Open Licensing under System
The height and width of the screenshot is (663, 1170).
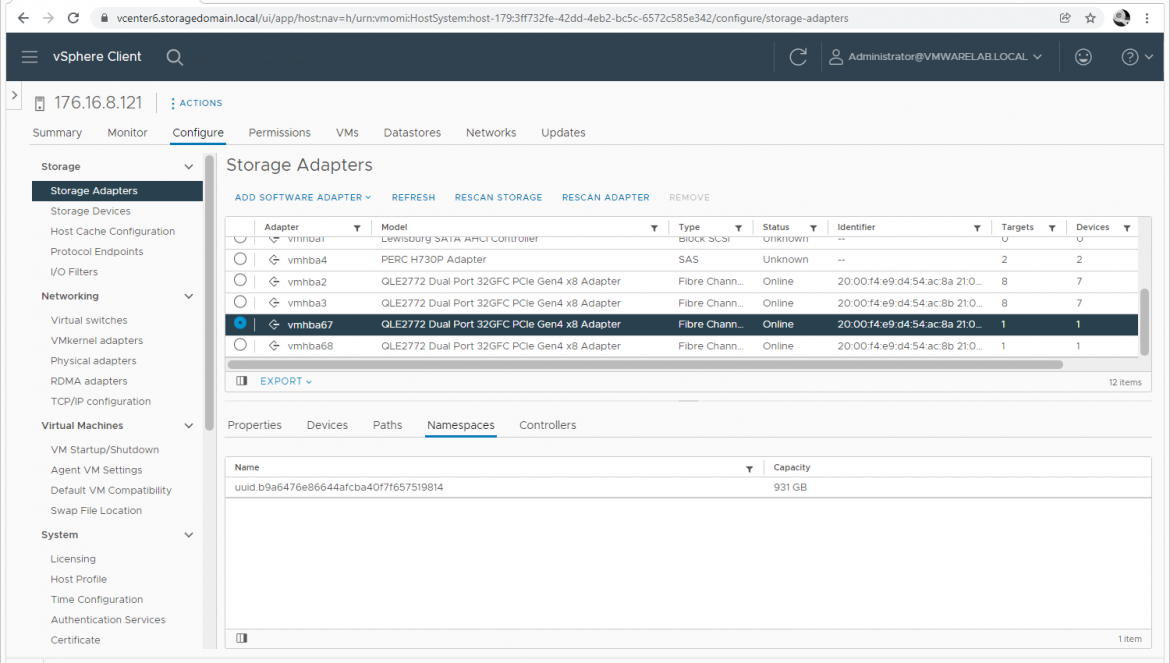(x=73, y=559)
